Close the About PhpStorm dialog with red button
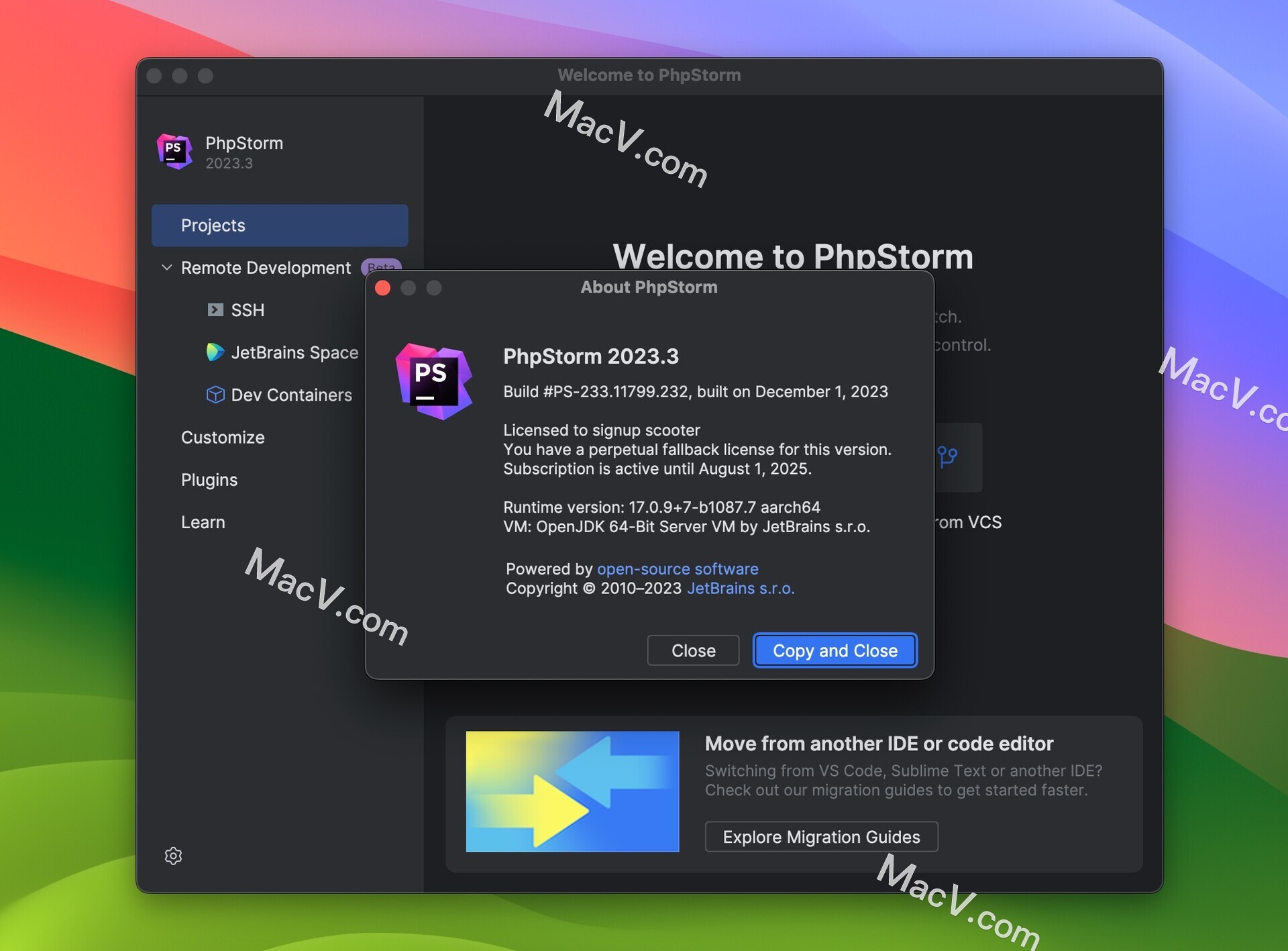The height and width of the screenshot is (951, 1288). click(x=383, y=288)
